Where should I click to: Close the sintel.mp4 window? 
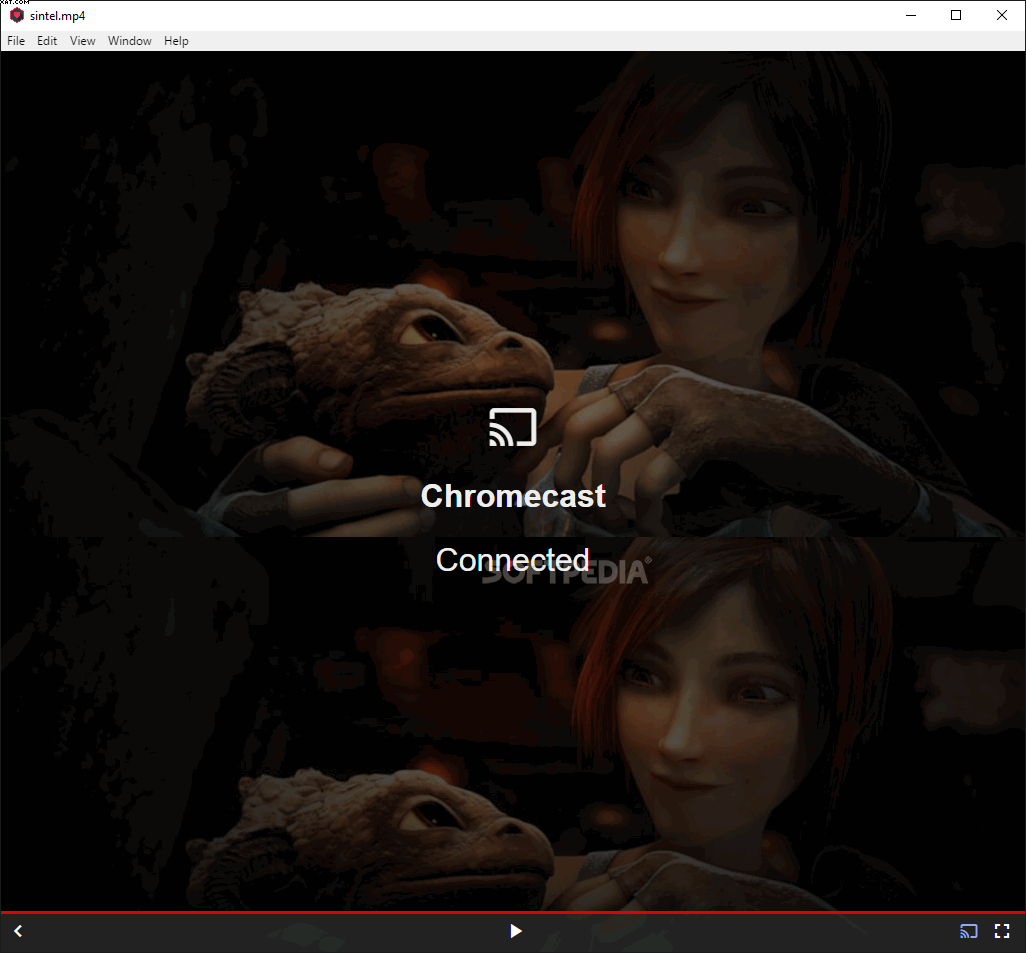click(1002, 15)
